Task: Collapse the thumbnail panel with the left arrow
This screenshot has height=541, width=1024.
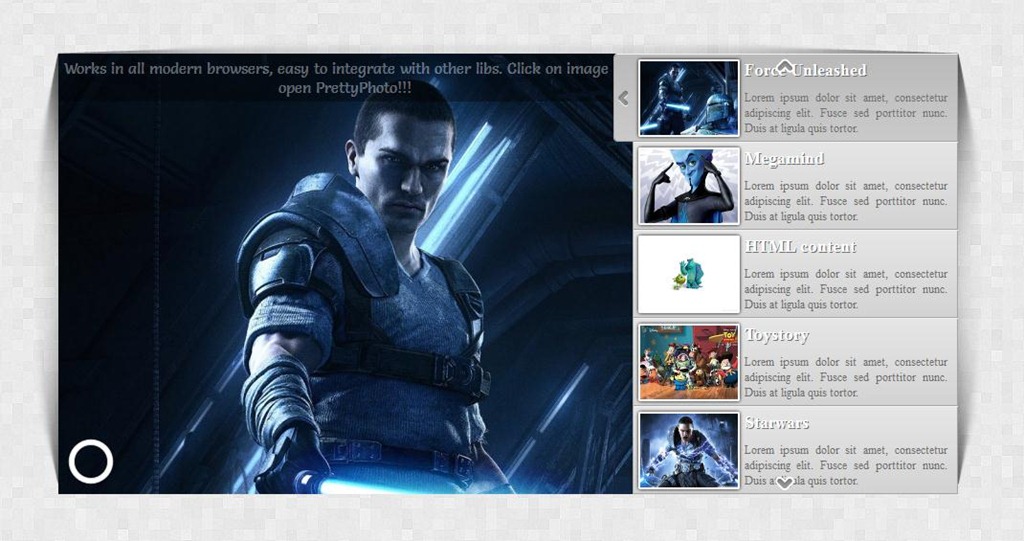Action: 623,98
